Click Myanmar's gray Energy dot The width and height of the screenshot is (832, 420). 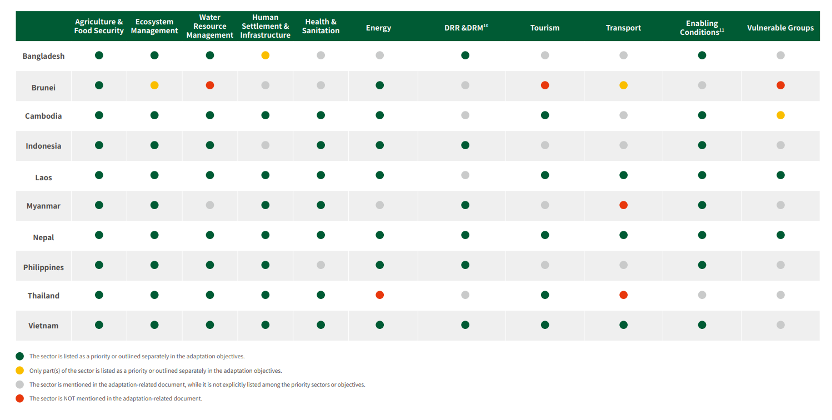point(379,205)
